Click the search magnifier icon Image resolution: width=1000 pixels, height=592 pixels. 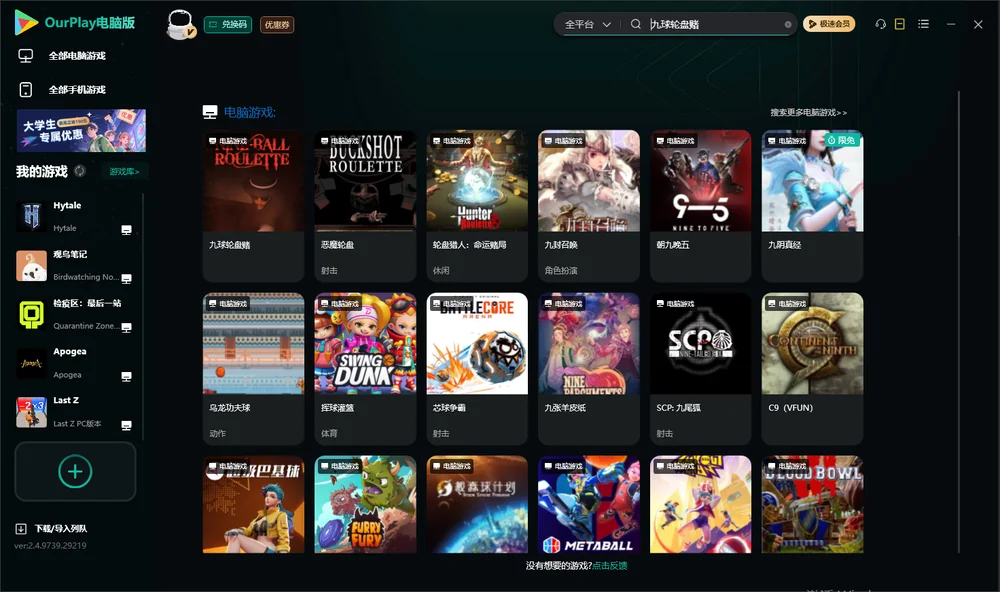pos(636,24)
